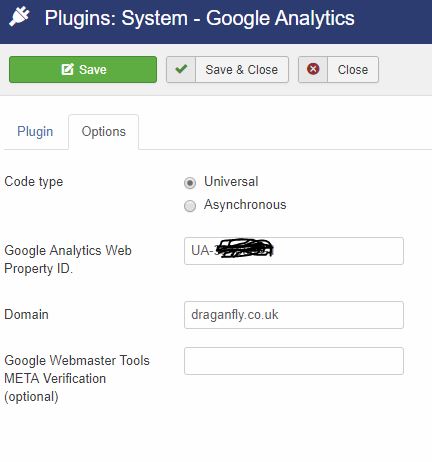
Task: Click the pencil icon on Save button
Action: pyautogui.click(x=67, y=69)
